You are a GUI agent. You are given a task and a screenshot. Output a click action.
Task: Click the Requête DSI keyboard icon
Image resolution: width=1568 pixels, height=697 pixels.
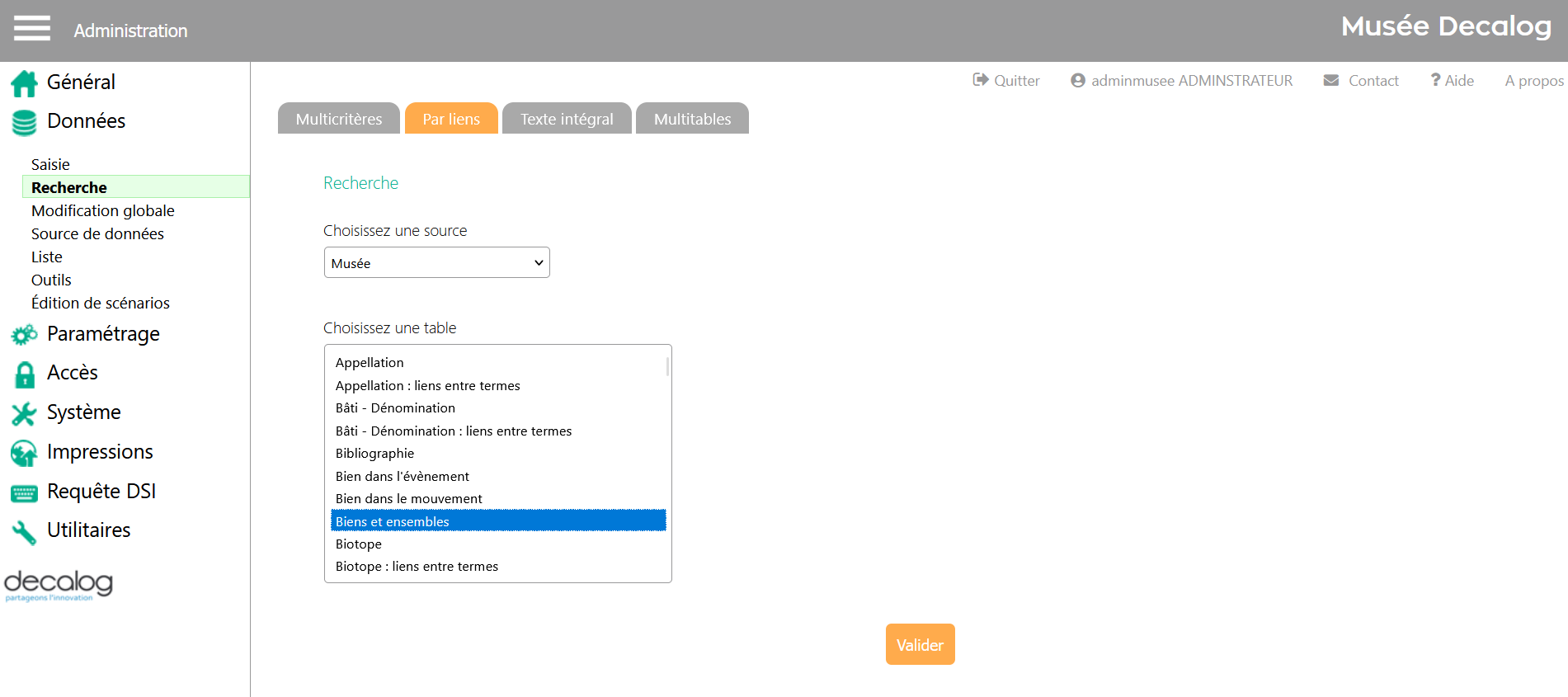pyautogui.click(x=24, y=493)
